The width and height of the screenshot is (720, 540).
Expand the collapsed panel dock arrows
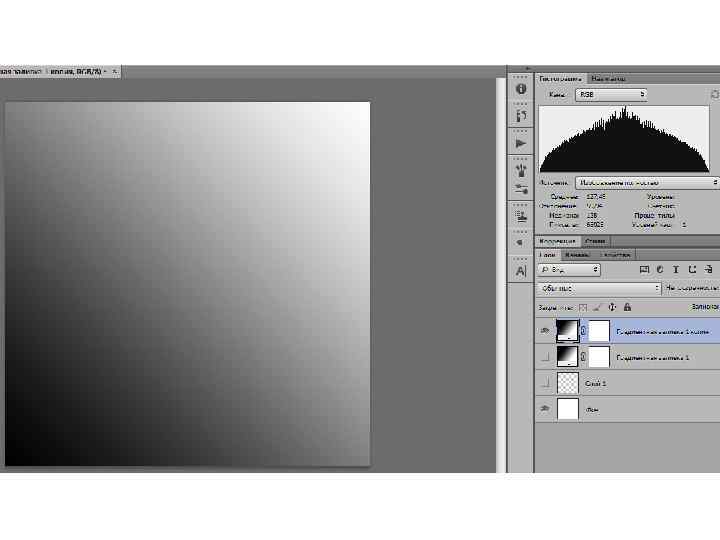coord(528,68)
